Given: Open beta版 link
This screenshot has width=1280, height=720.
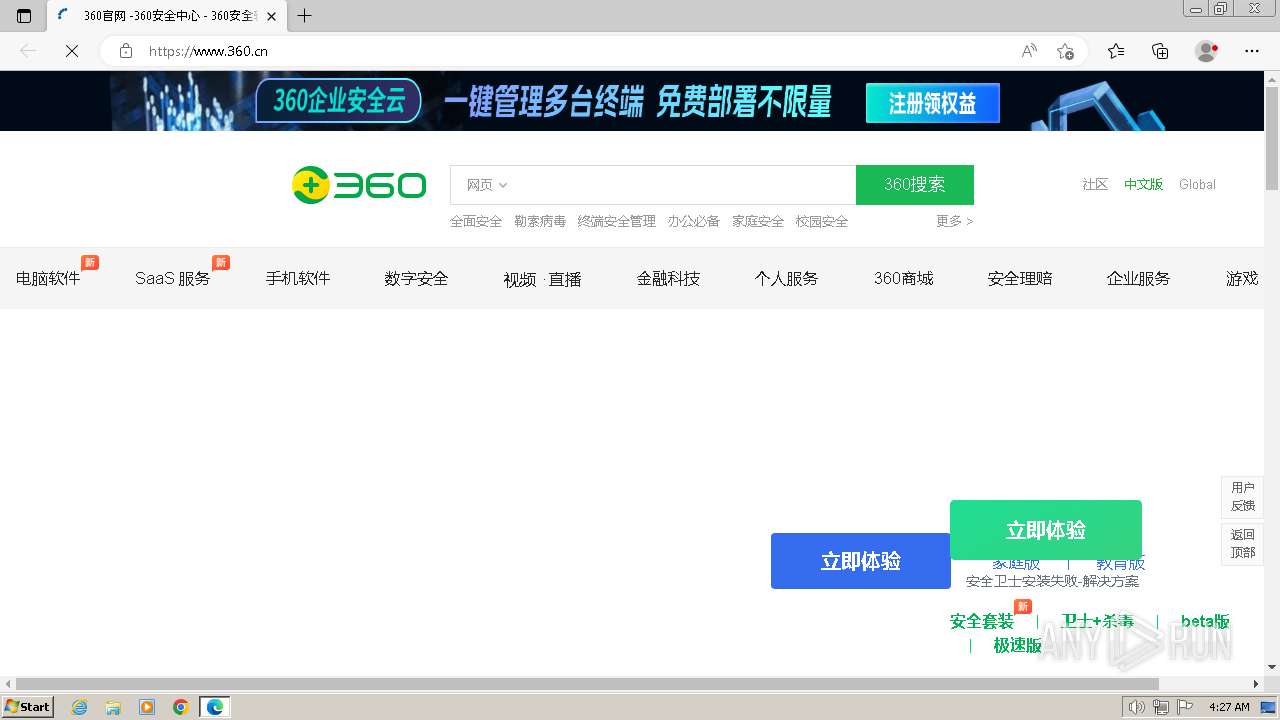Looking at the screenshot, I should [x=1205, y=622].
